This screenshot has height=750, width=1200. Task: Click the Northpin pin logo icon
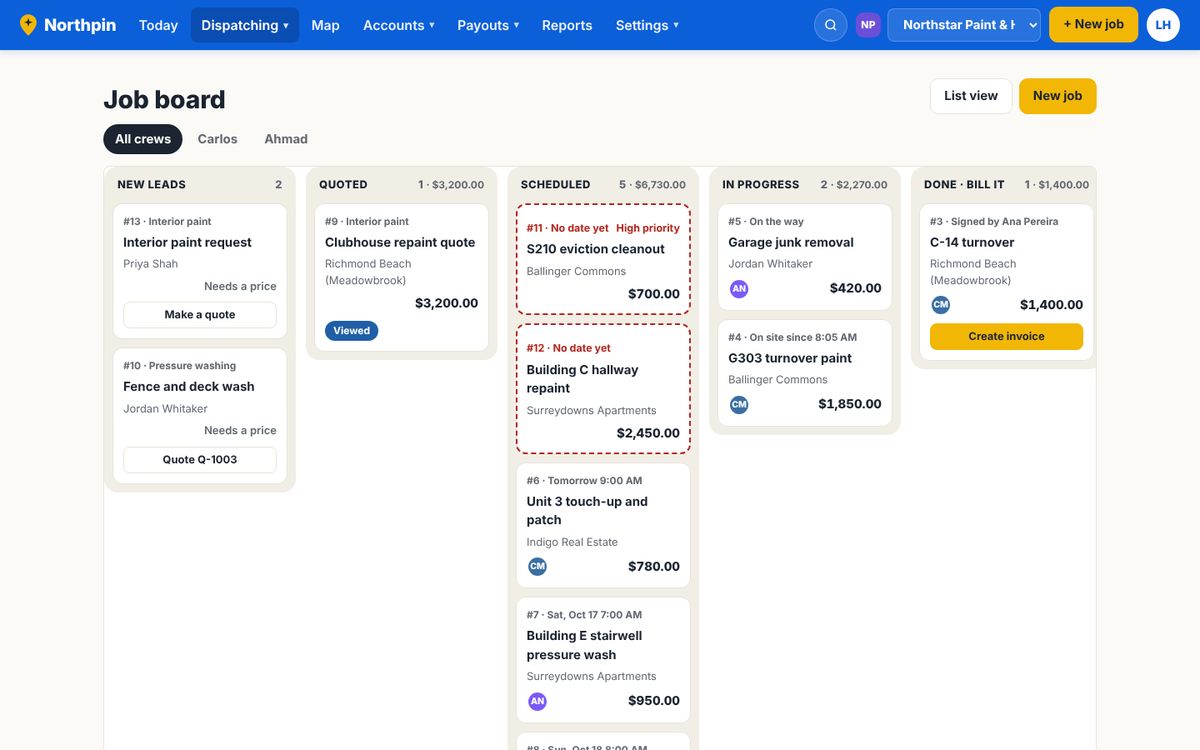tap(28, 25)
